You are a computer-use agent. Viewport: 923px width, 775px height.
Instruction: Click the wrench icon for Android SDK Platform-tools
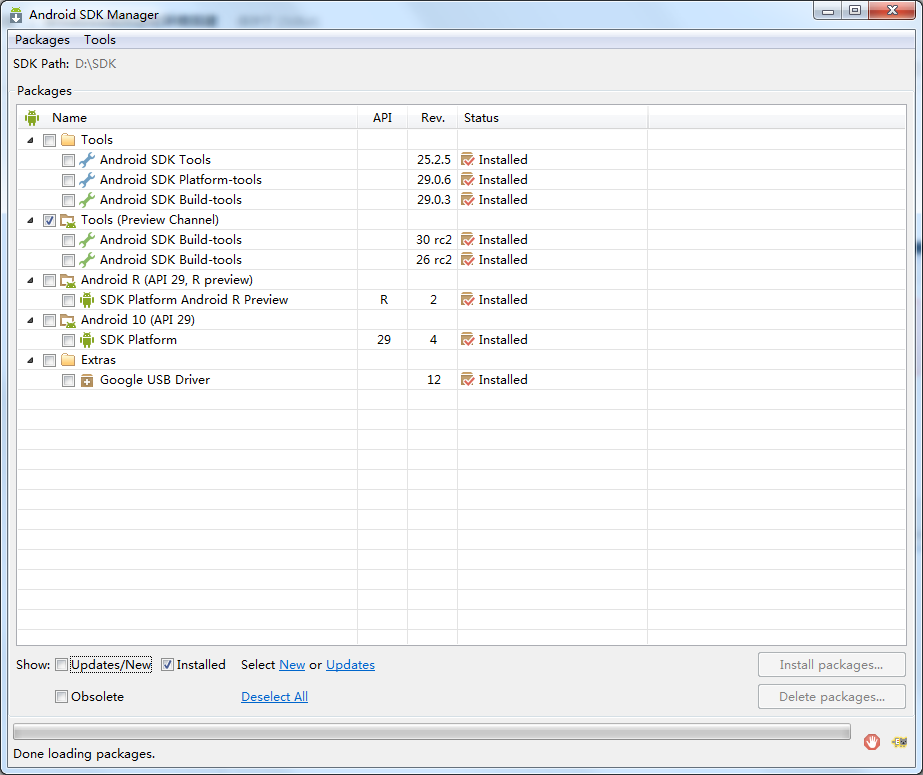(87, 180)
